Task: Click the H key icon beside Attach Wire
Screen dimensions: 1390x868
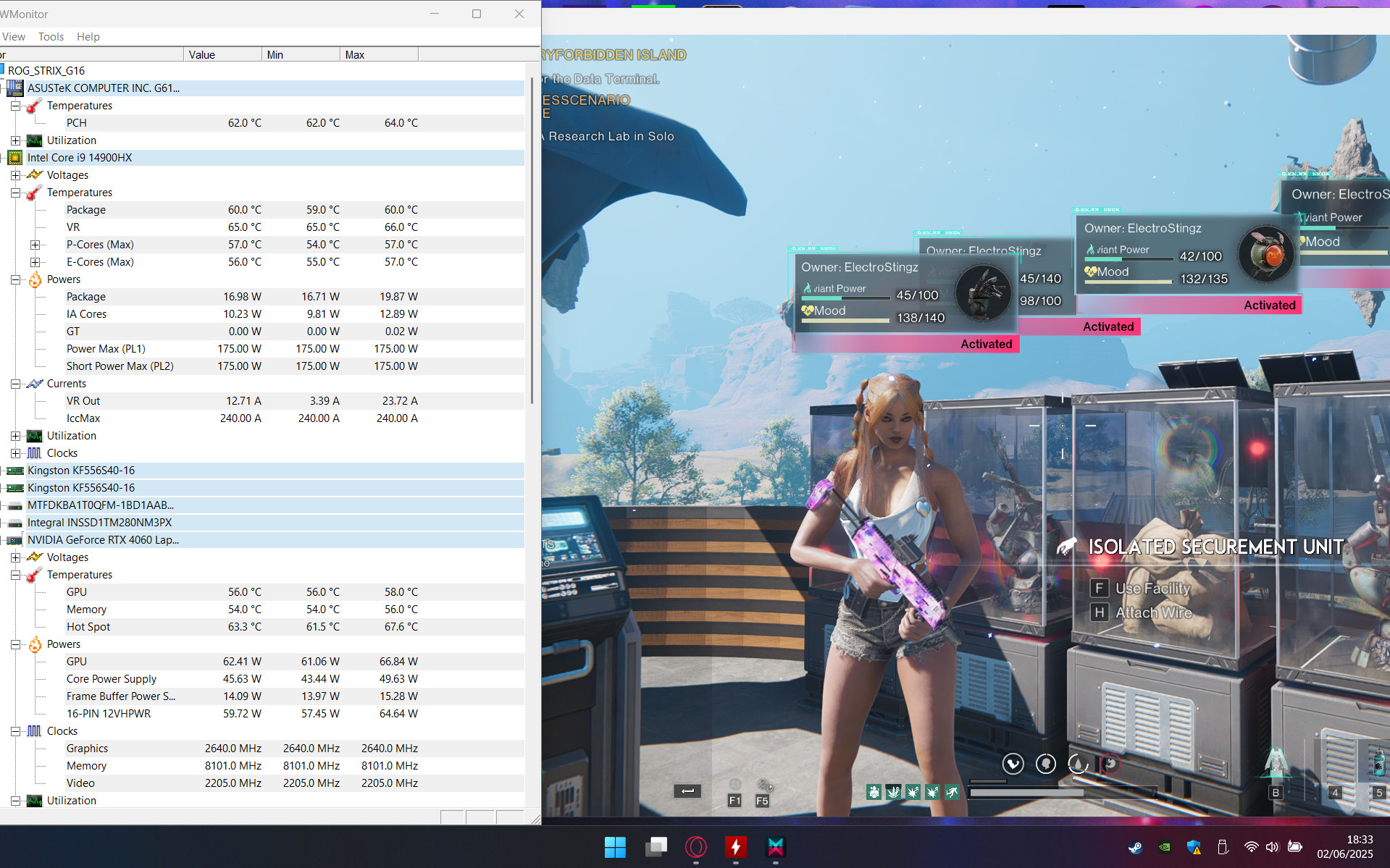Action: point(1099,612)
